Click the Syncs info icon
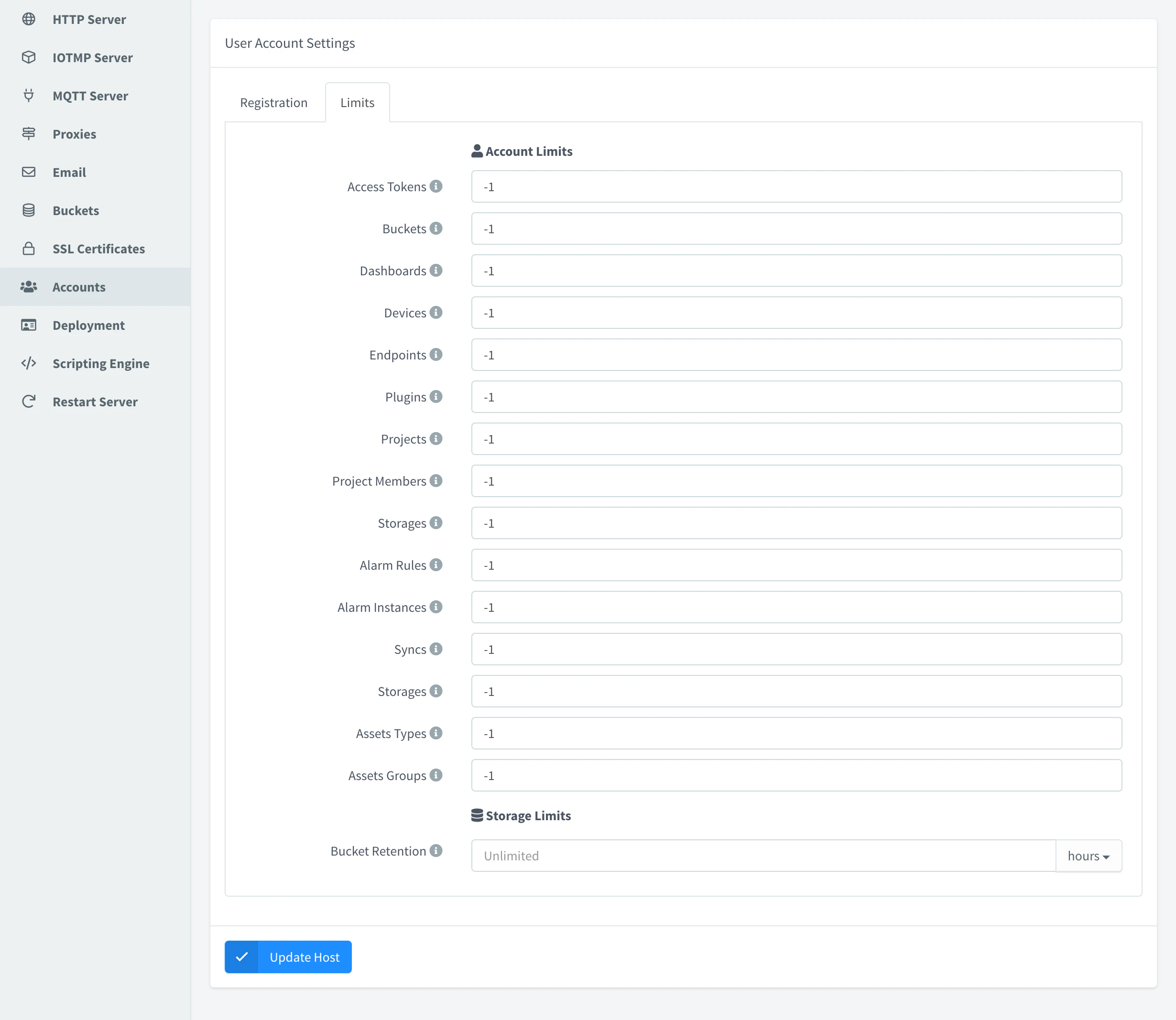 tap(436, 649)
